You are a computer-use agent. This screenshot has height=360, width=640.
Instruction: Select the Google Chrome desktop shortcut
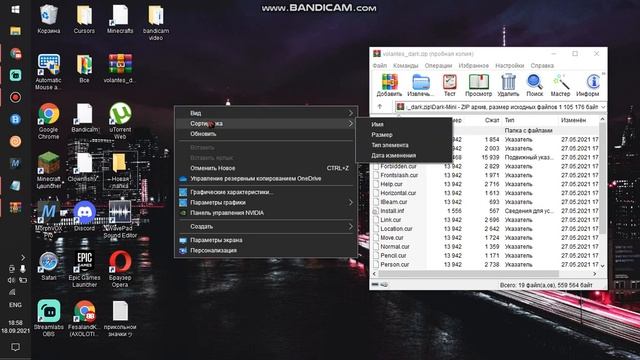coord(49,121)
